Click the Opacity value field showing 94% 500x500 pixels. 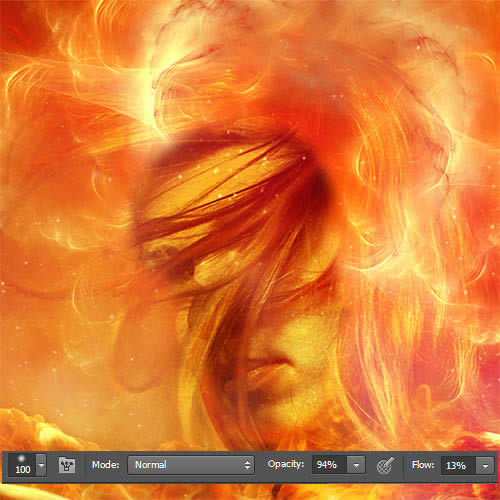tap(329, 464)
